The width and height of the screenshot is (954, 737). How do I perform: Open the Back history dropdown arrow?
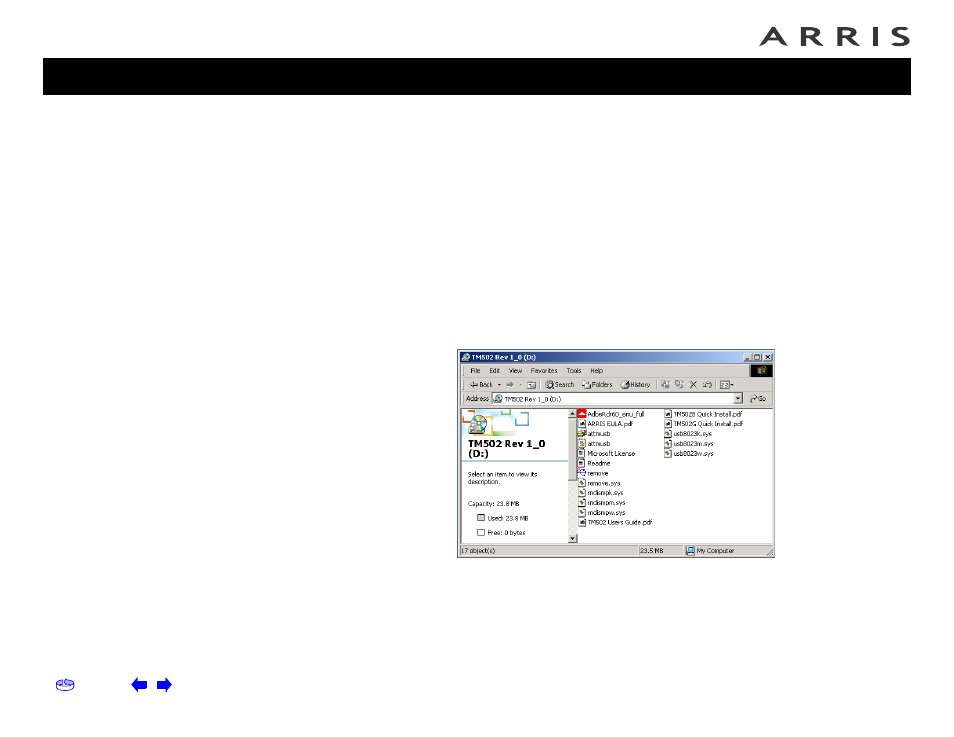tap(500, 385)
